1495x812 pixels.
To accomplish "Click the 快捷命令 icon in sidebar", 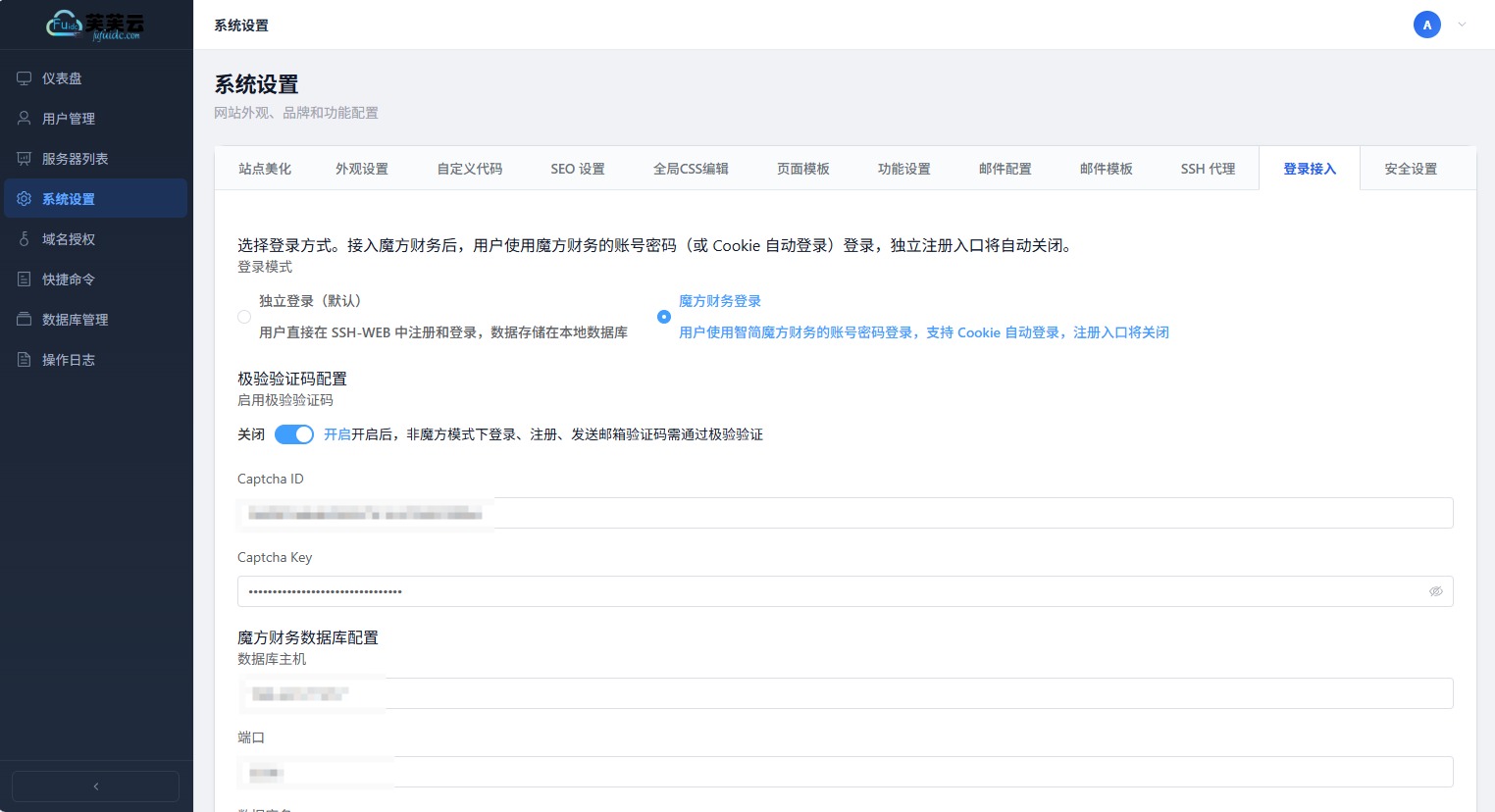I will tap(25, 279).
